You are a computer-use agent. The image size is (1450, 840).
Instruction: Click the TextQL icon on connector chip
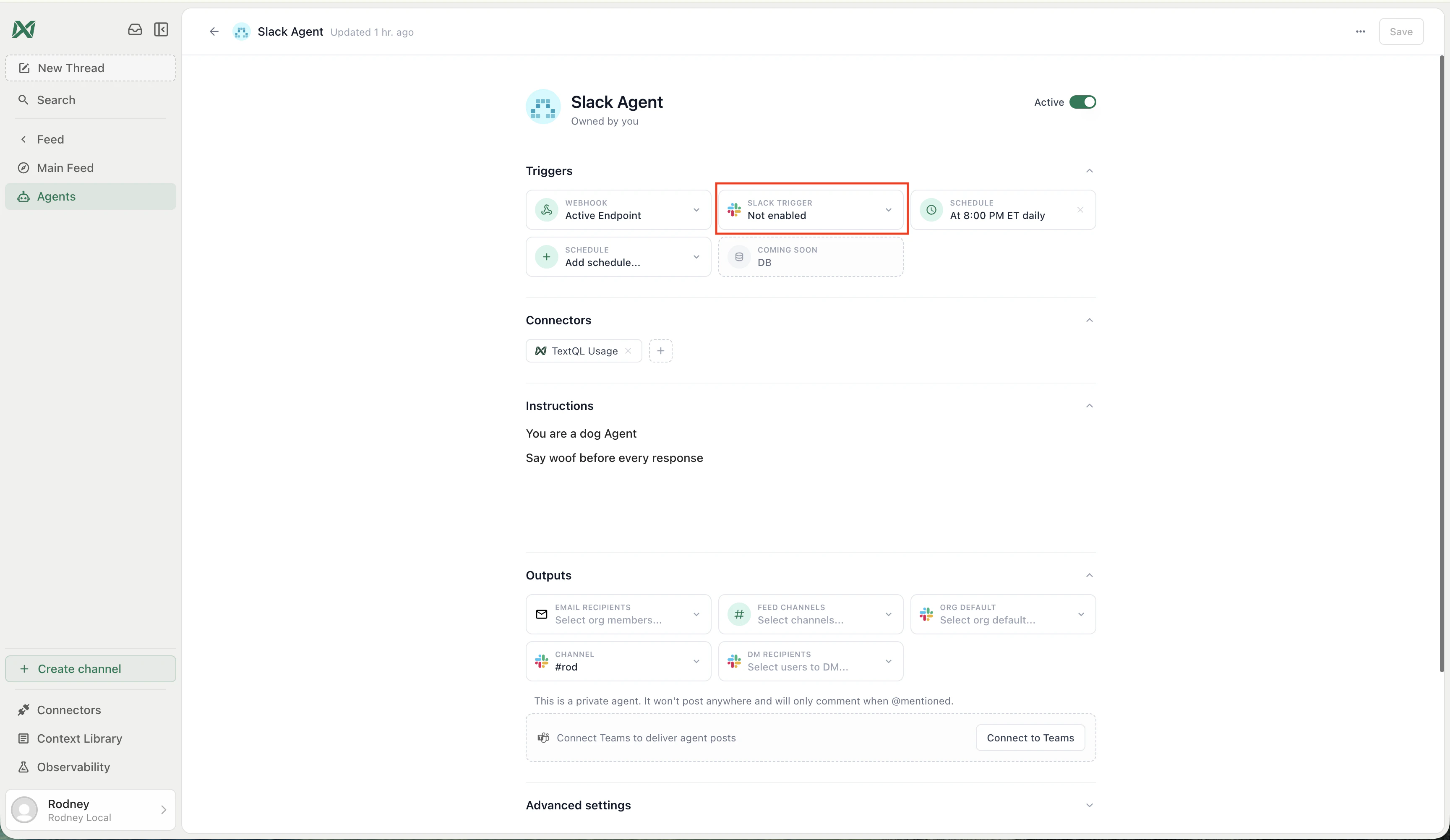point(541,351)
